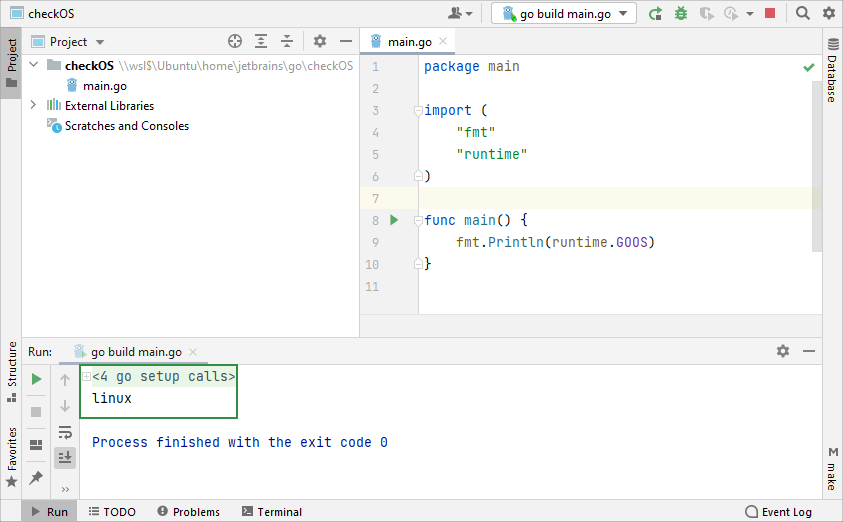Screen dimensions: 843x522
Task: Click the 'linux' console output text
Action: coord(112,398)
